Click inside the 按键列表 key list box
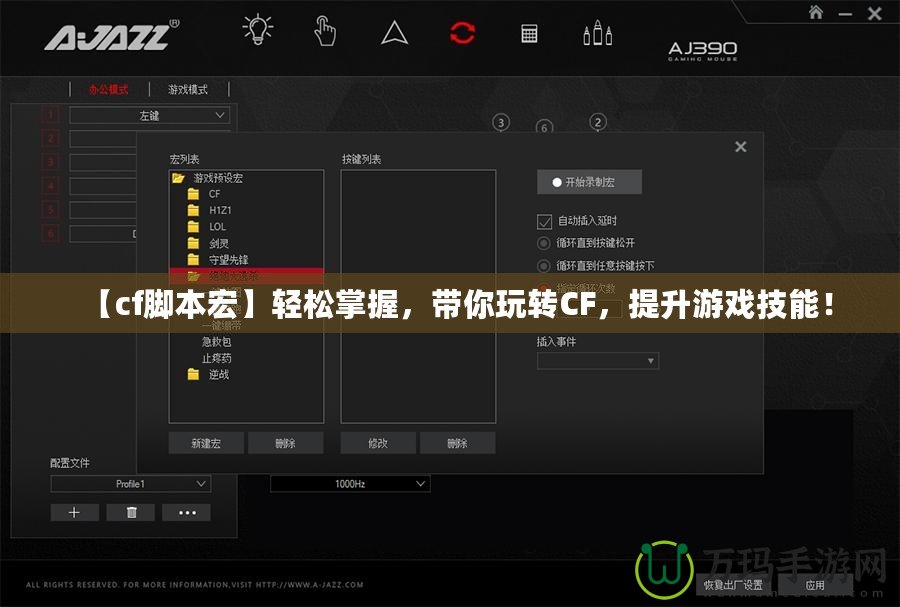 point(418,297)
